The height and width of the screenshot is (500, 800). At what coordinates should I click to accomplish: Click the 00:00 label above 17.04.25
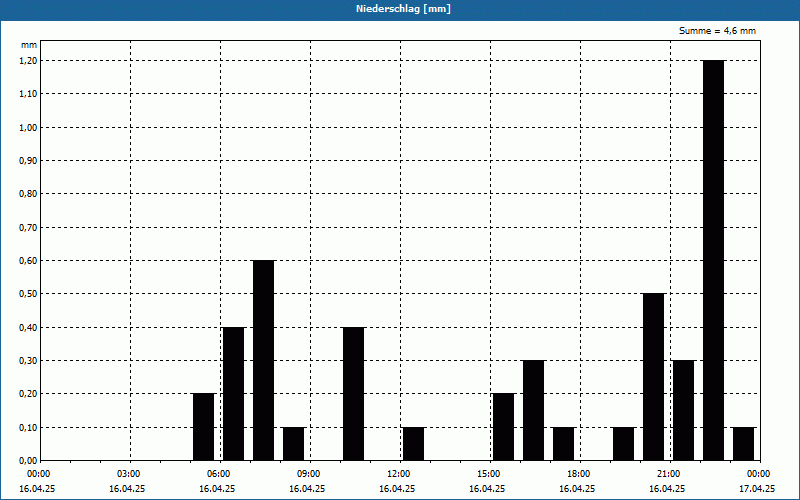pyautogui.click(x=759, y=474)
